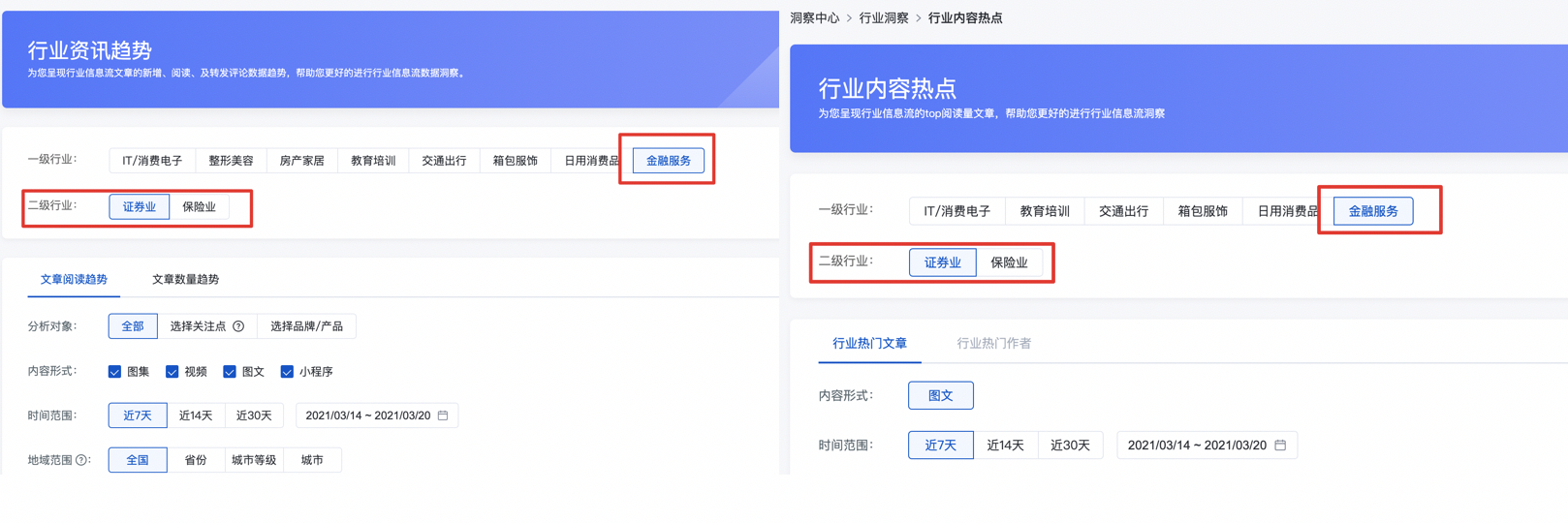The width and height of the screenshot is (1568, 523).
Task: Select 省份 in the region scope options
Action: tap(196, 460)
